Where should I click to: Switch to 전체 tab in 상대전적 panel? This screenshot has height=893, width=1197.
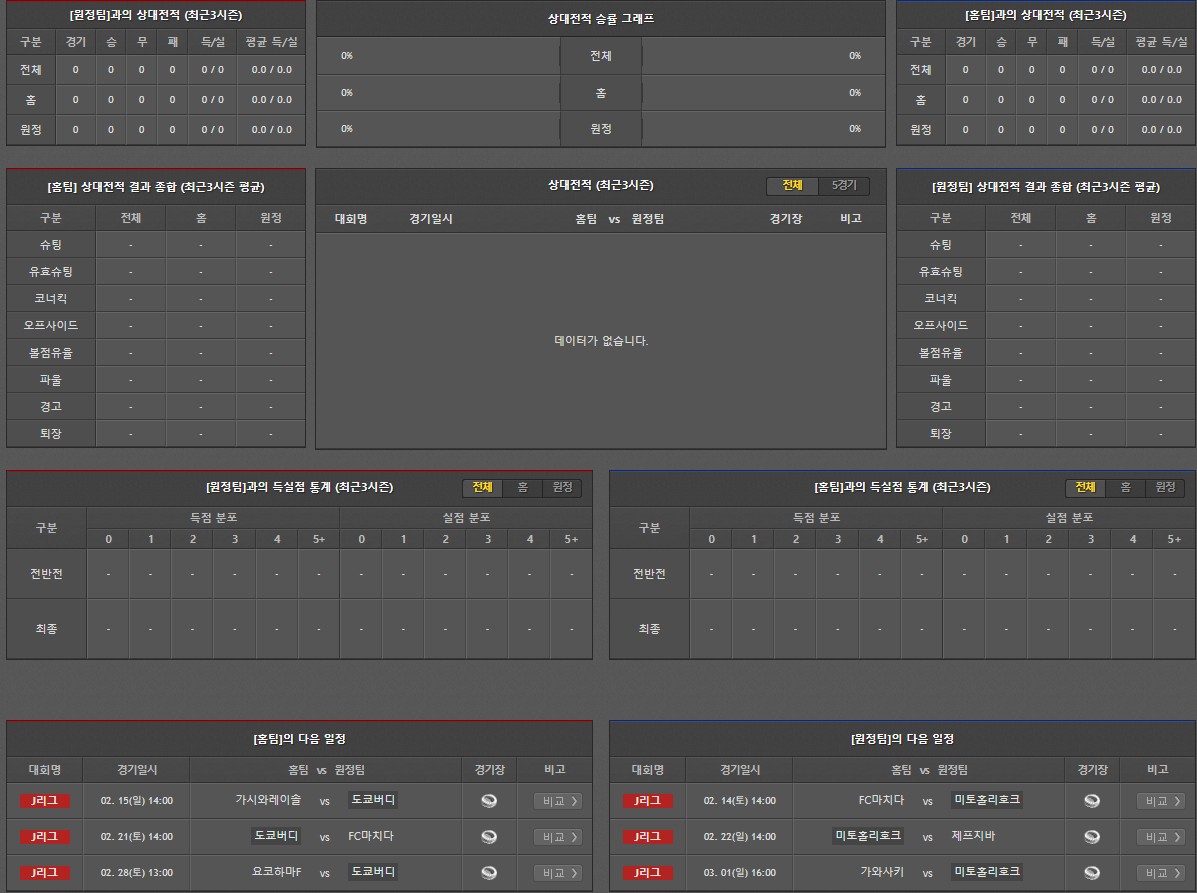click(x=793, y=186)
